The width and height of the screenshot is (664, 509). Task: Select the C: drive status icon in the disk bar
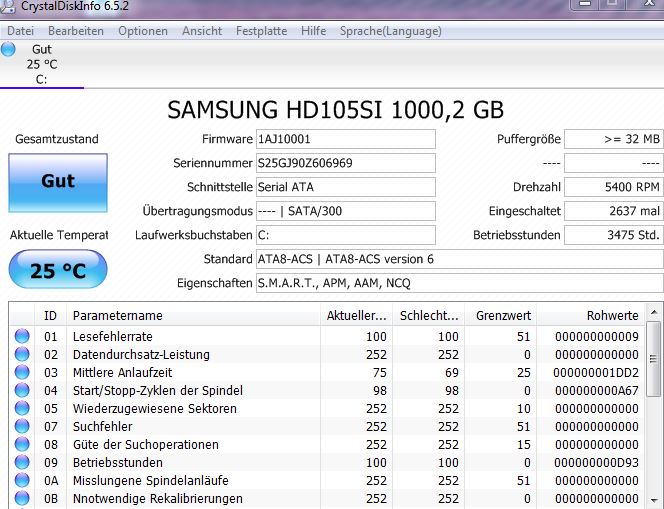(x=8, y=49)
